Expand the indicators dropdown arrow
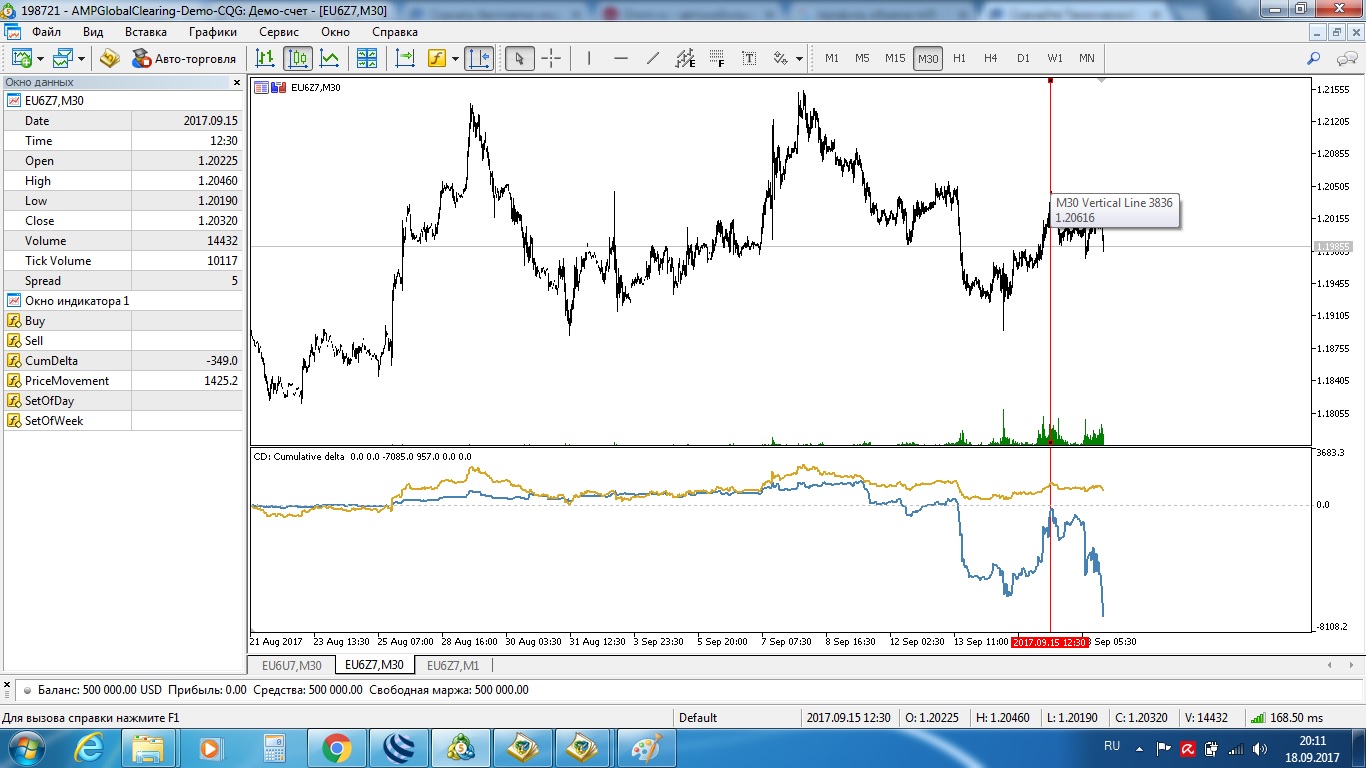This screenshot has width=1366, height=768. tap(455, 58)
